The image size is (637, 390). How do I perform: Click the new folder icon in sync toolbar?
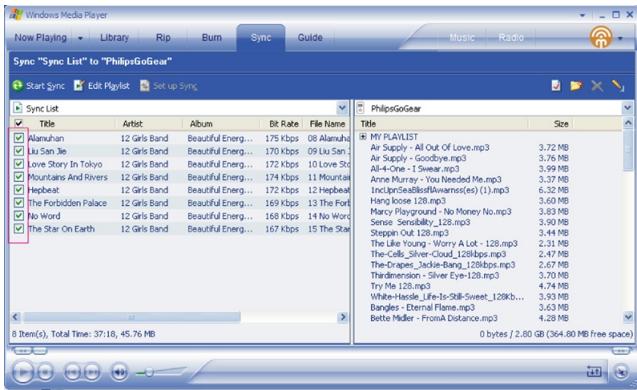pos(576,85)
